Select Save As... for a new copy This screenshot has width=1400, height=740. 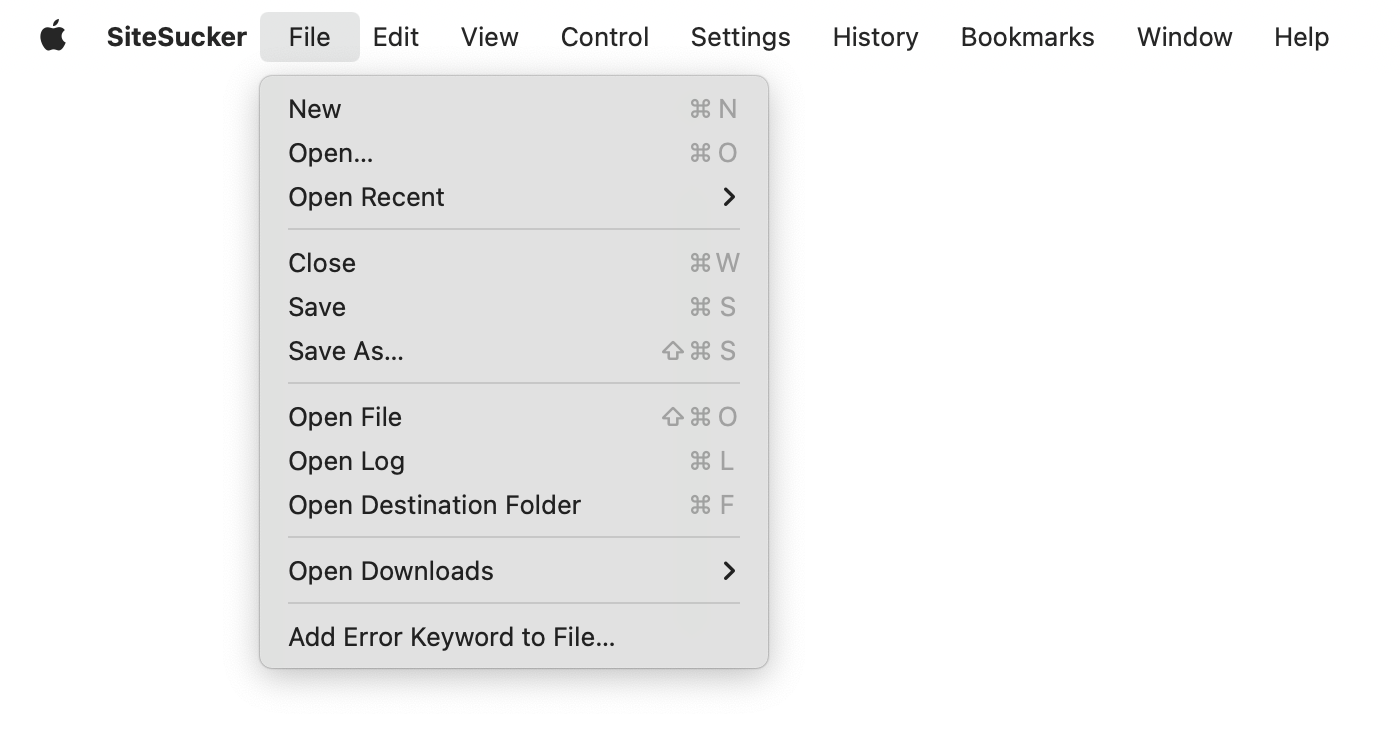click(x=346, y=351)
